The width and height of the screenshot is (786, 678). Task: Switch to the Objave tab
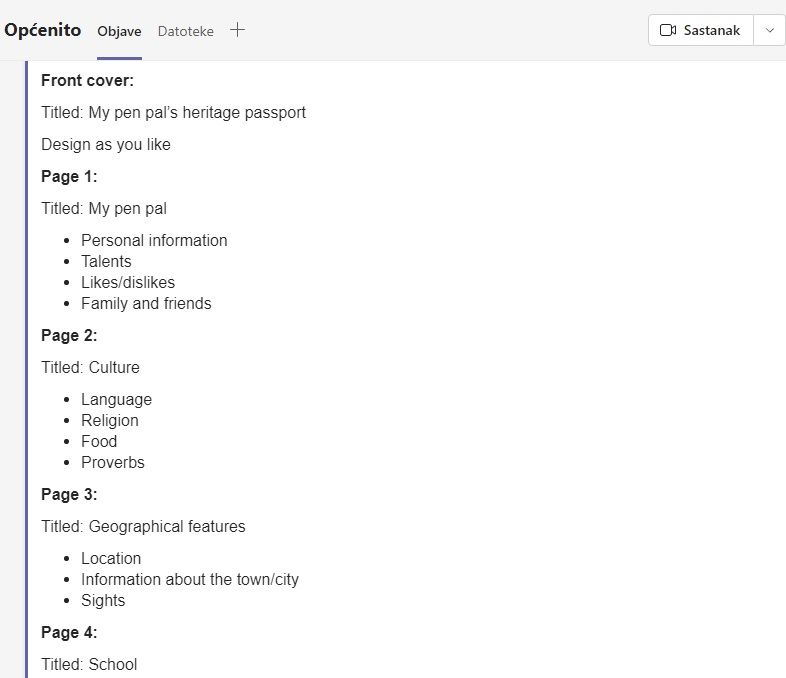[119, 31]
